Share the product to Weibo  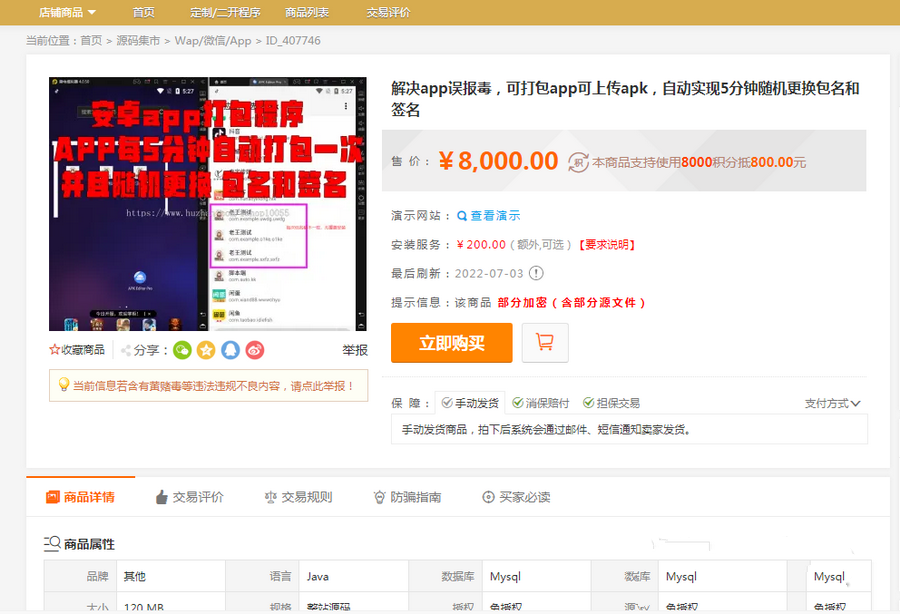[255, 350]
